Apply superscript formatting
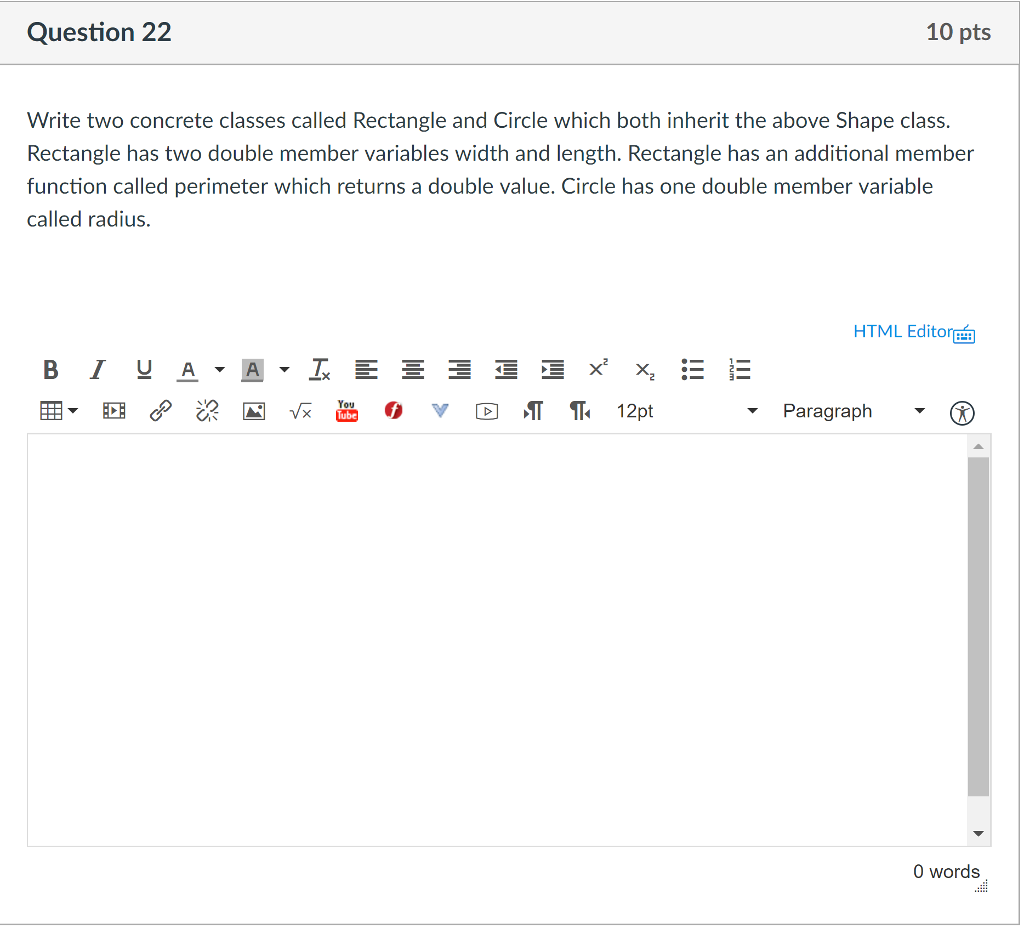 click(x=597, y=369)
